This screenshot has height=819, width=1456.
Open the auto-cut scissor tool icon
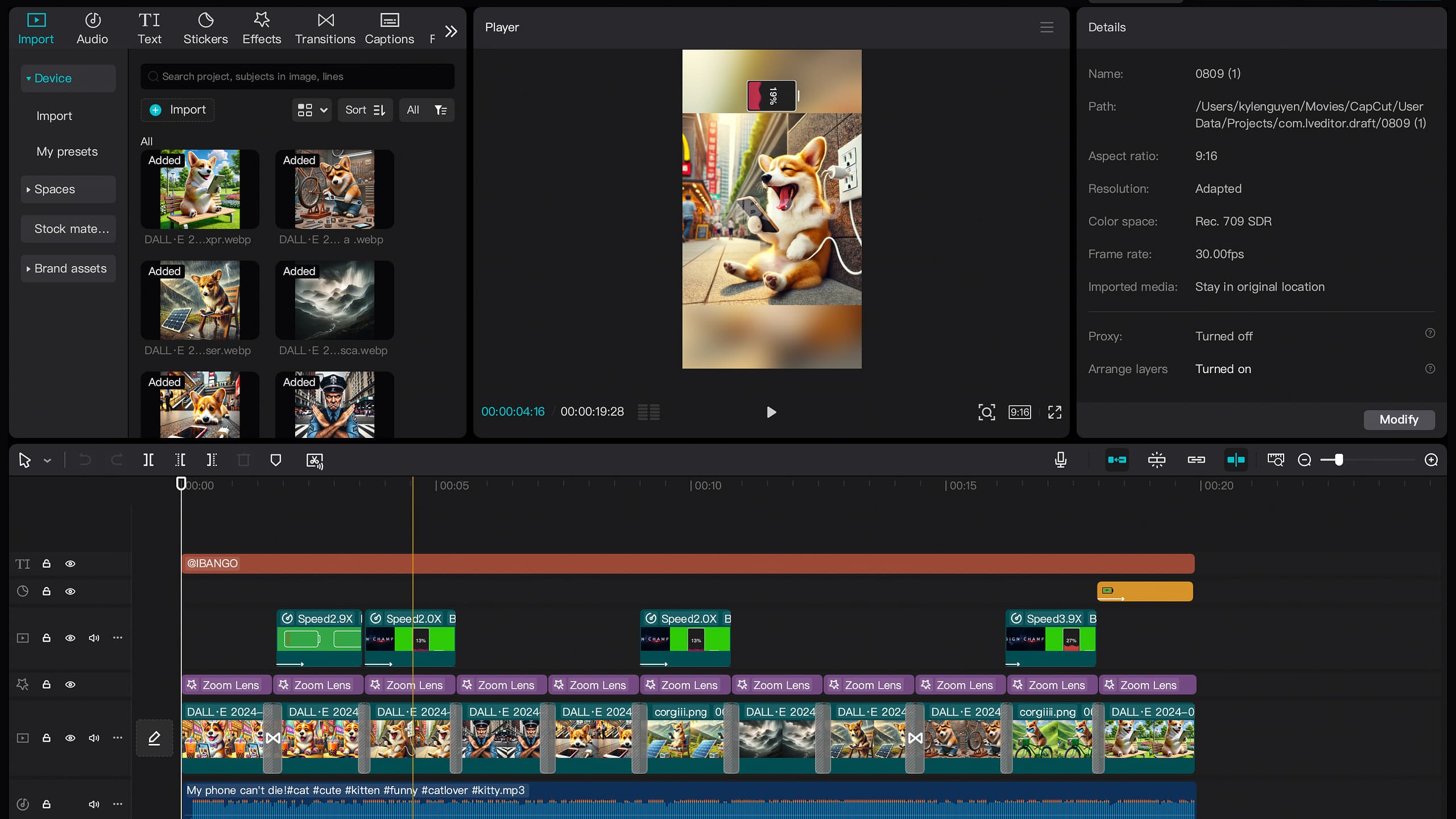pos(315,461)
